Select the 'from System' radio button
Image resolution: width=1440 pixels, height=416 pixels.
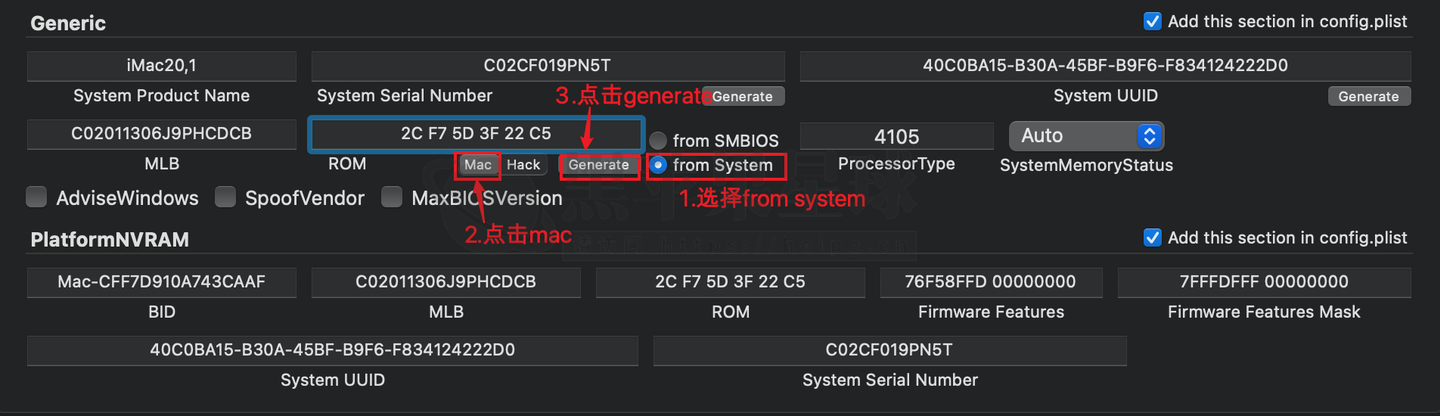pos(659,165)
